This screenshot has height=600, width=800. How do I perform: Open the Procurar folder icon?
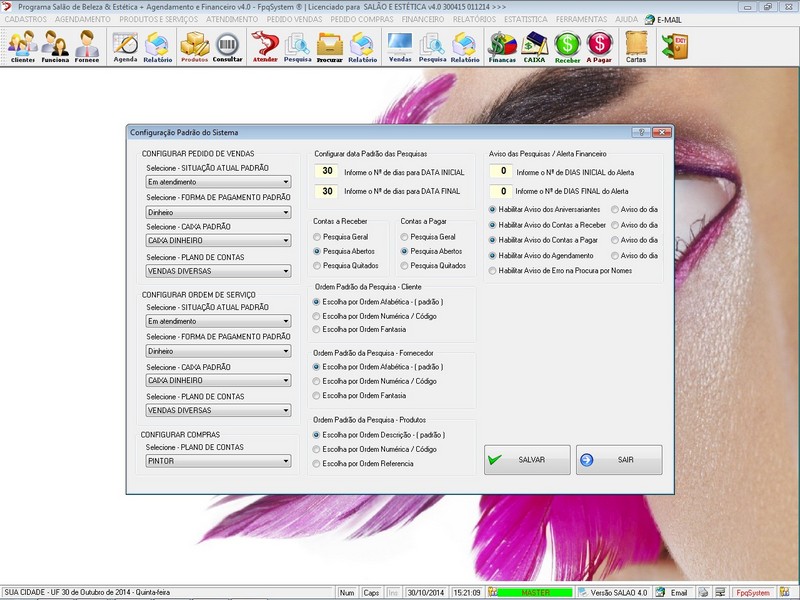330,46
